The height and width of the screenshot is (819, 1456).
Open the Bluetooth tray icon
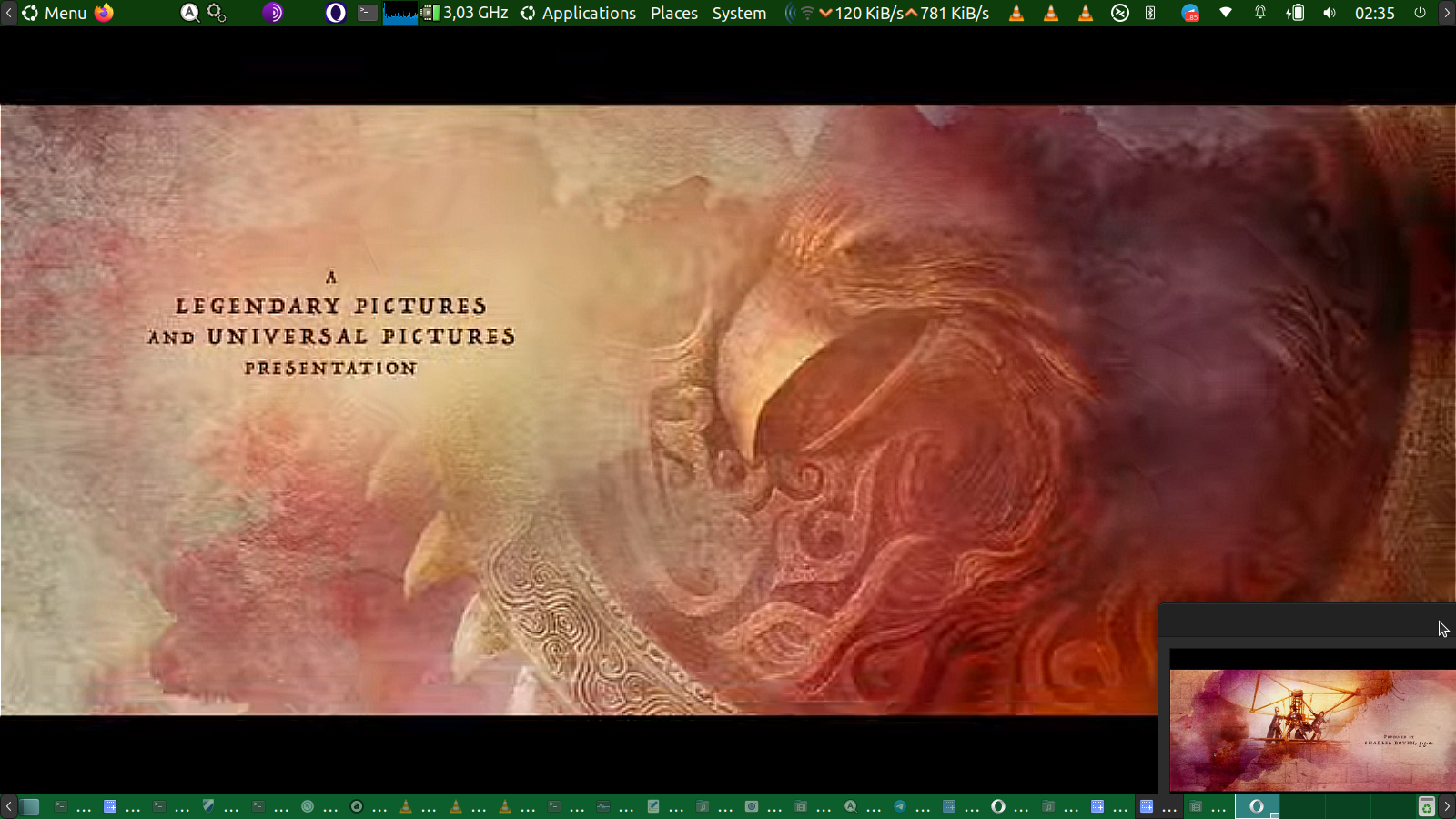[x=1150, y=13]
